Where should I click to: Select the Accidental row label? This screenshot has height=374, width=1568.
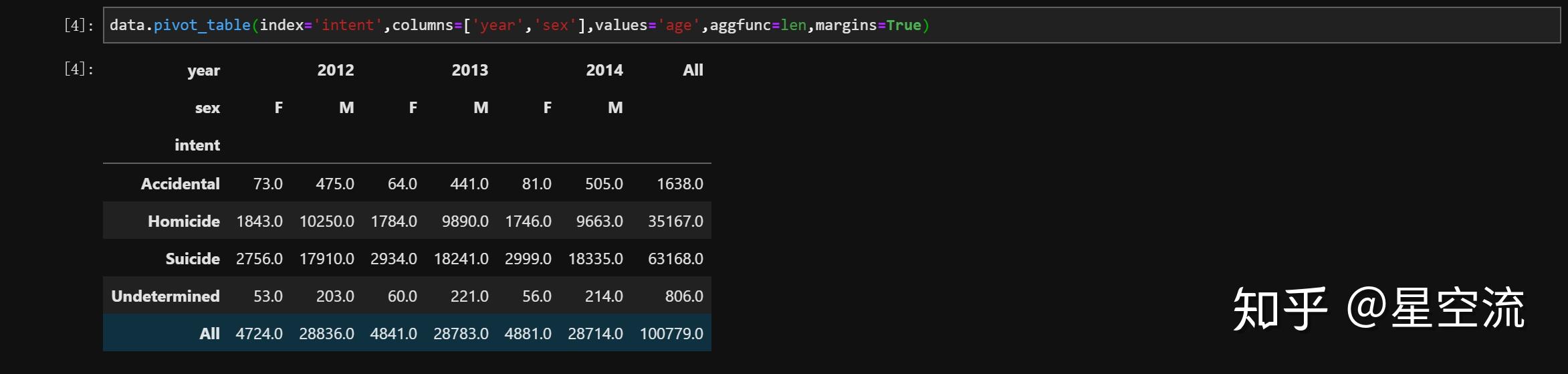(181, 184)
